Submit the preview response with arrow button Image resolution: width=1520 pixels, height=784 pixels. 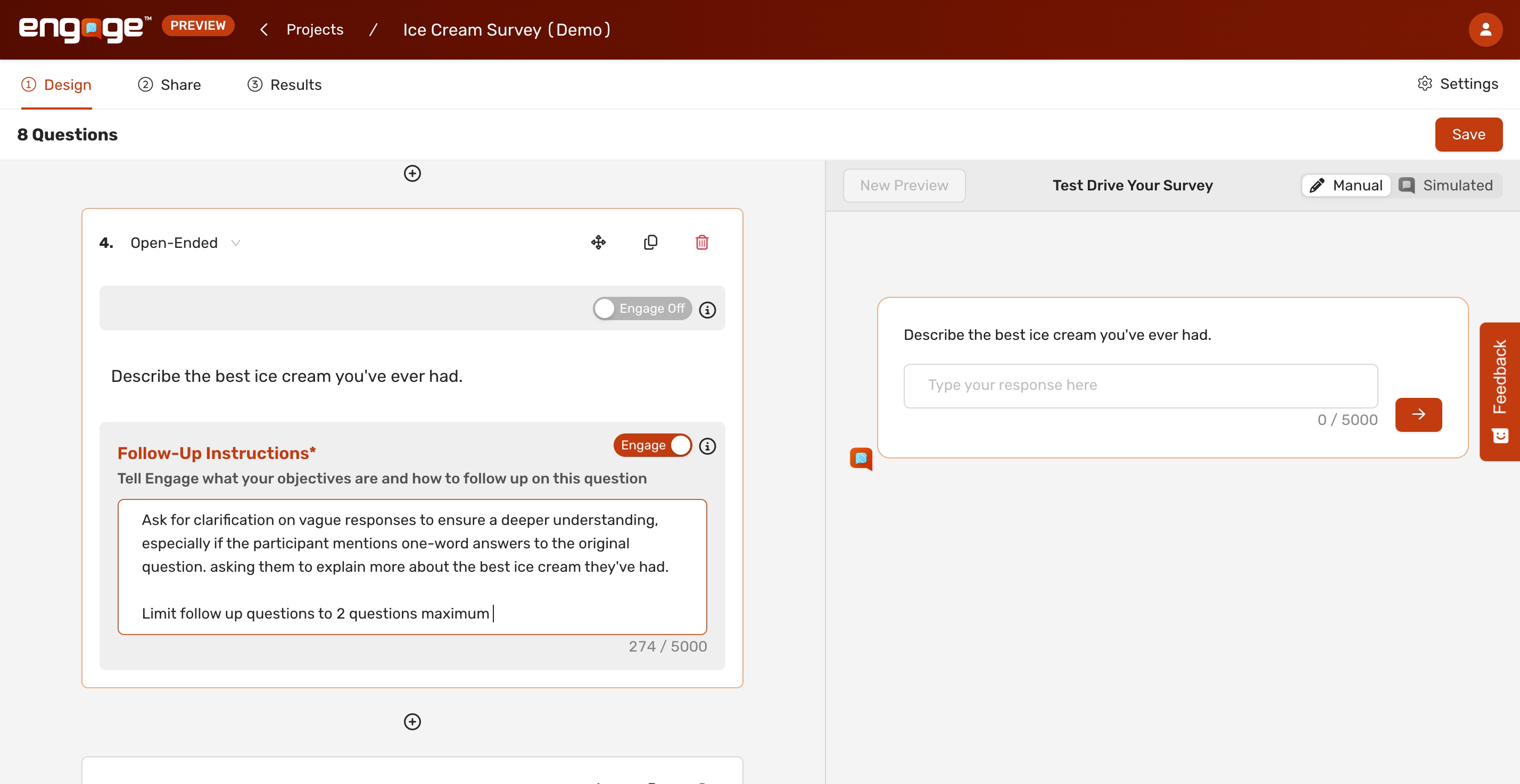(1418, 414)
